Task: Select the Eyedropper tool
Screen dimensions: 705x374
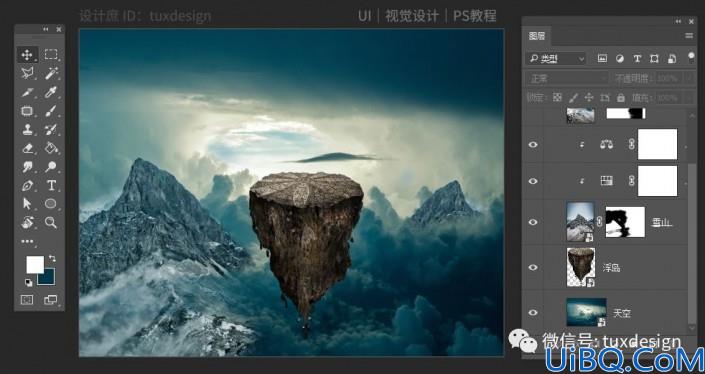Action: tap(51, 92)
